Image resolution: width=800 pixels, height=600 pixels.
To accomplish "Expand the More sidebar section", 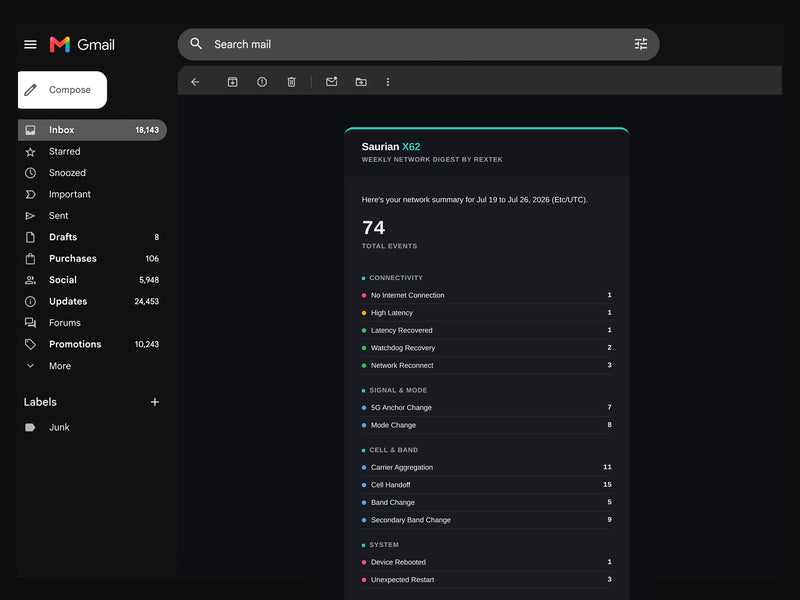I will (x=92, y=366).
